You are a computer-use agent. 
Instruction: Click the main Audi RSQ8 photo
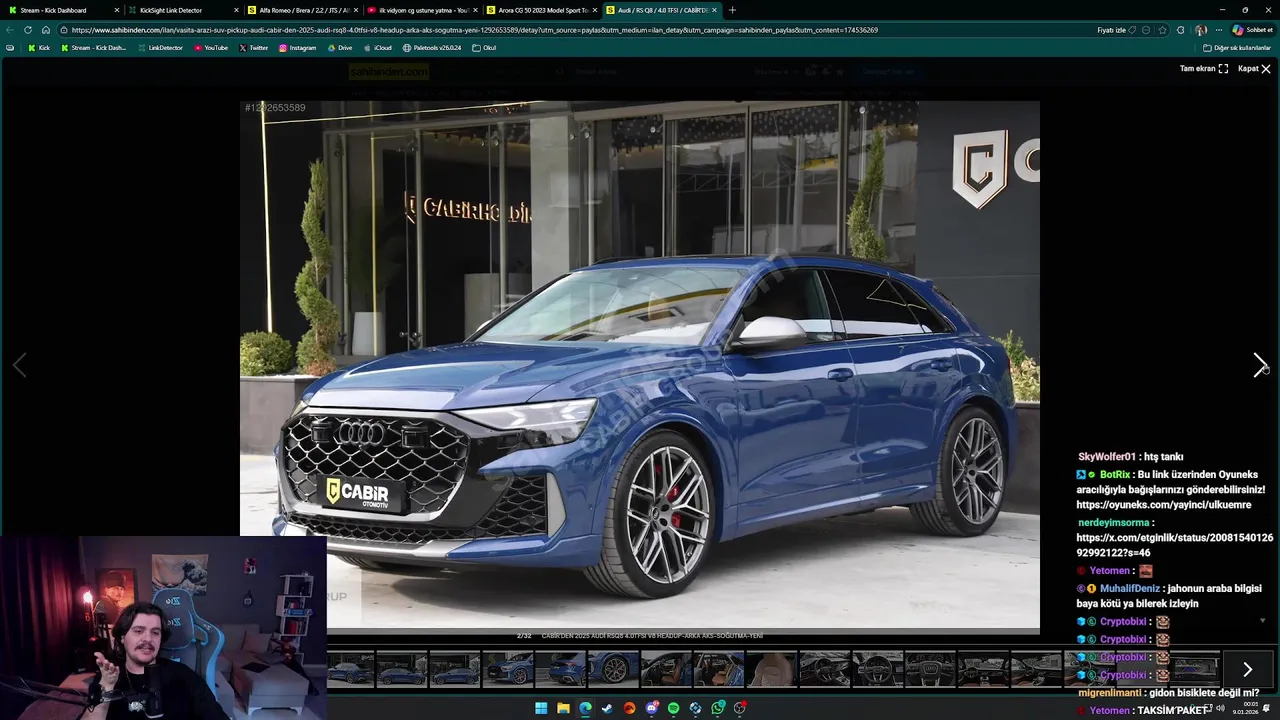click(640, 366)
